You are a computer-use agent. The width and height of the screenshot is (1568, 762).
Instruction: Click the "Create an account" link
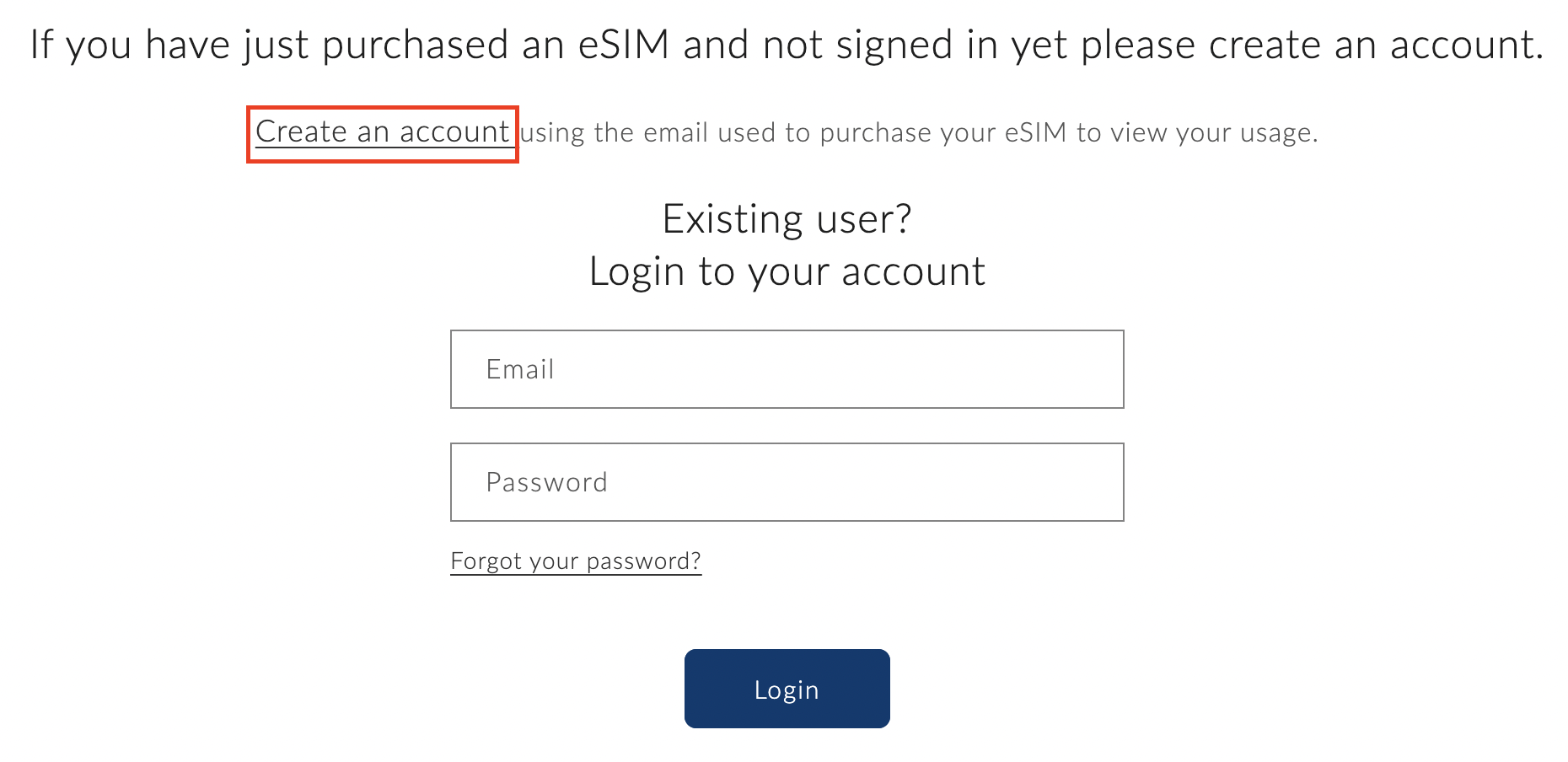coord(382,132)
